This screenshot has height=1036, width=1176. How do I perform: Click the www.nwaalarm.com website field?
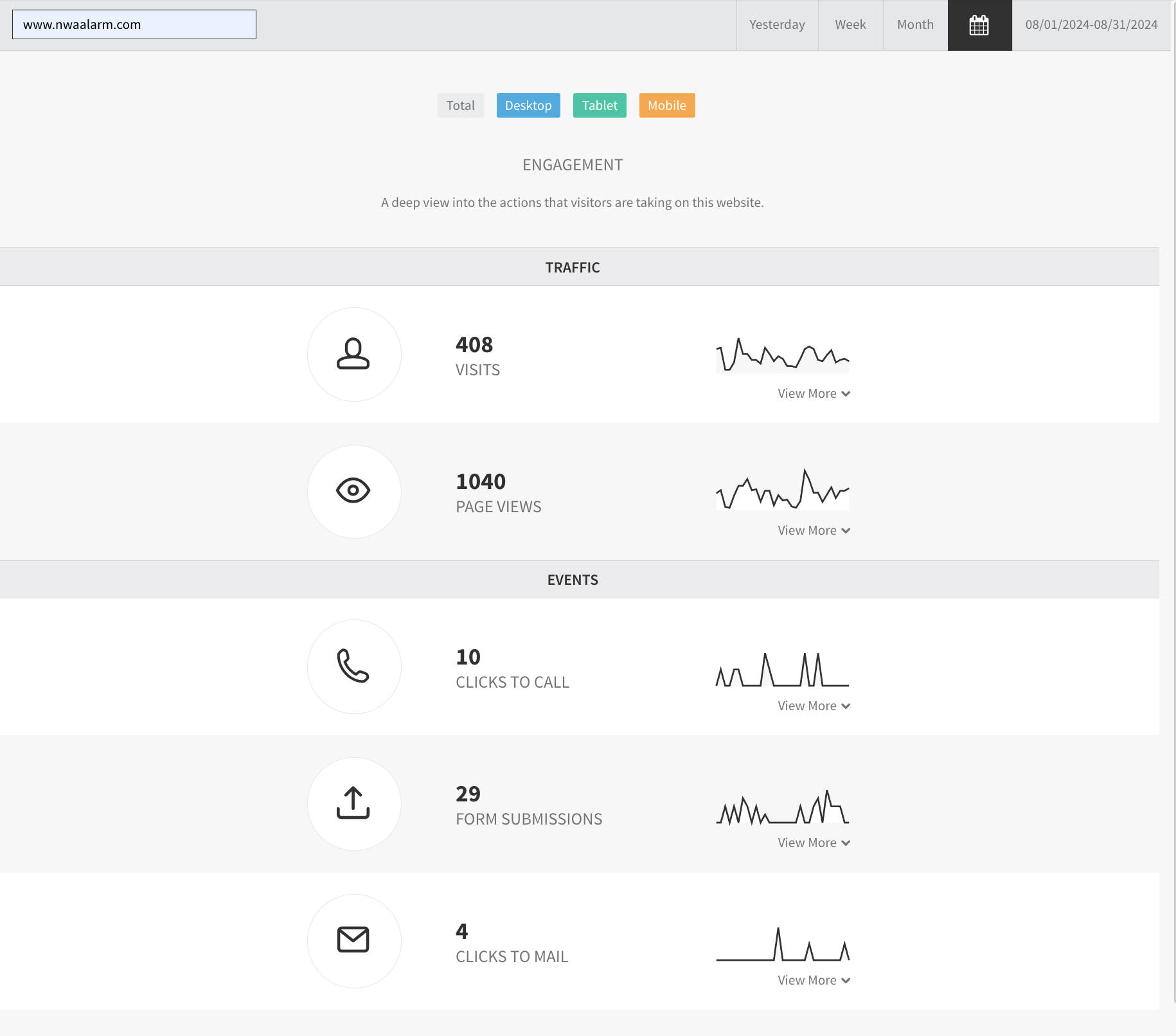[134, 24]
